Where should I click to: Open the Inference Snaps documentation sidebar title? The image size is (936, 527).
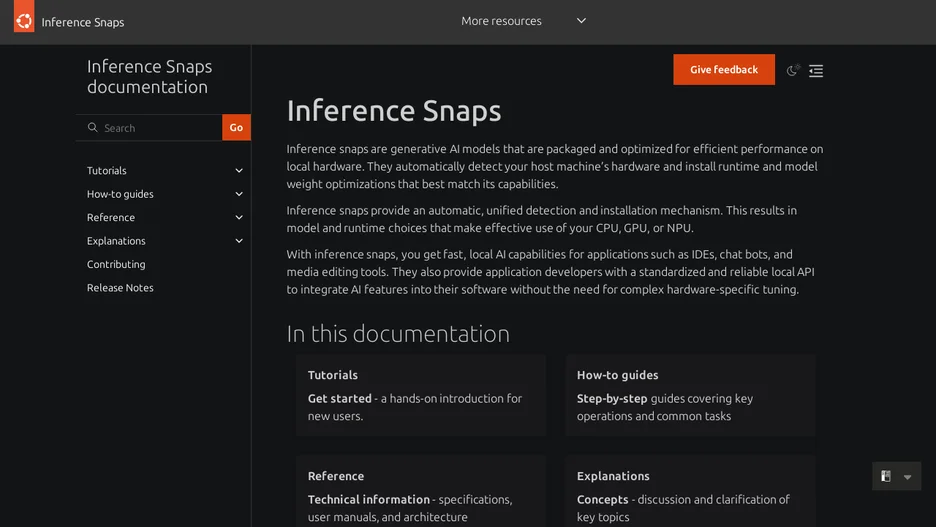coord(149,76)
